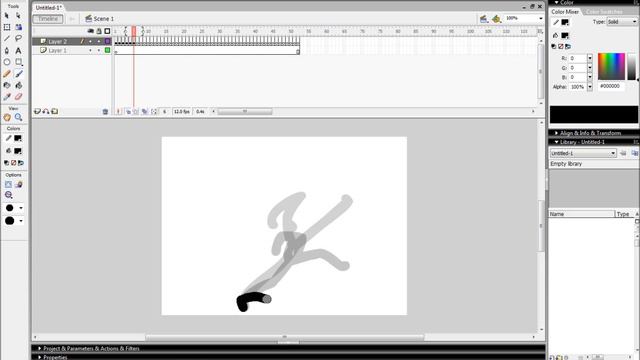Toggle outline square of Layer 1
640x360 pixels.
coord(107,50)
